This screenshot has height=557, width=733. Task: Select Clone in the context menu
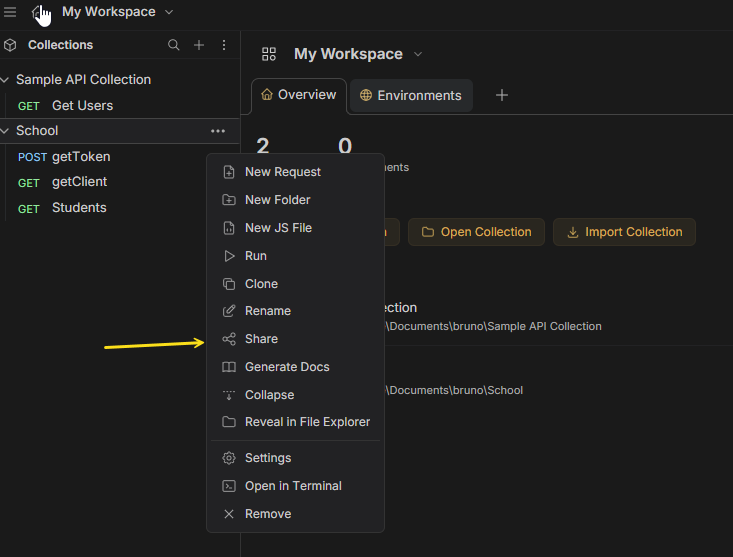click(x=295, y=284)
